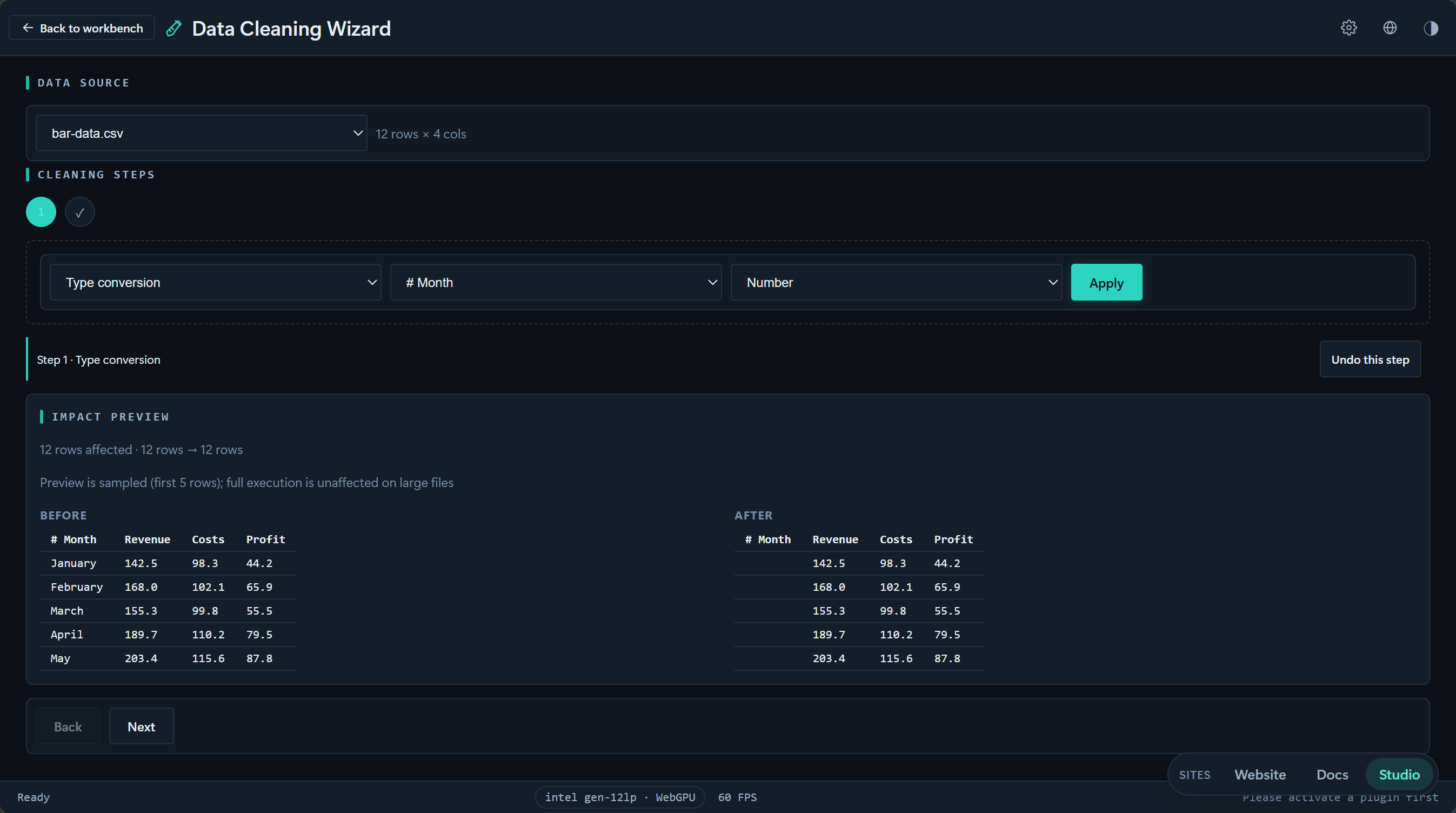
Task: Open the Number target type dropdown
Action: pyautogui.click(x=896, y=282)
